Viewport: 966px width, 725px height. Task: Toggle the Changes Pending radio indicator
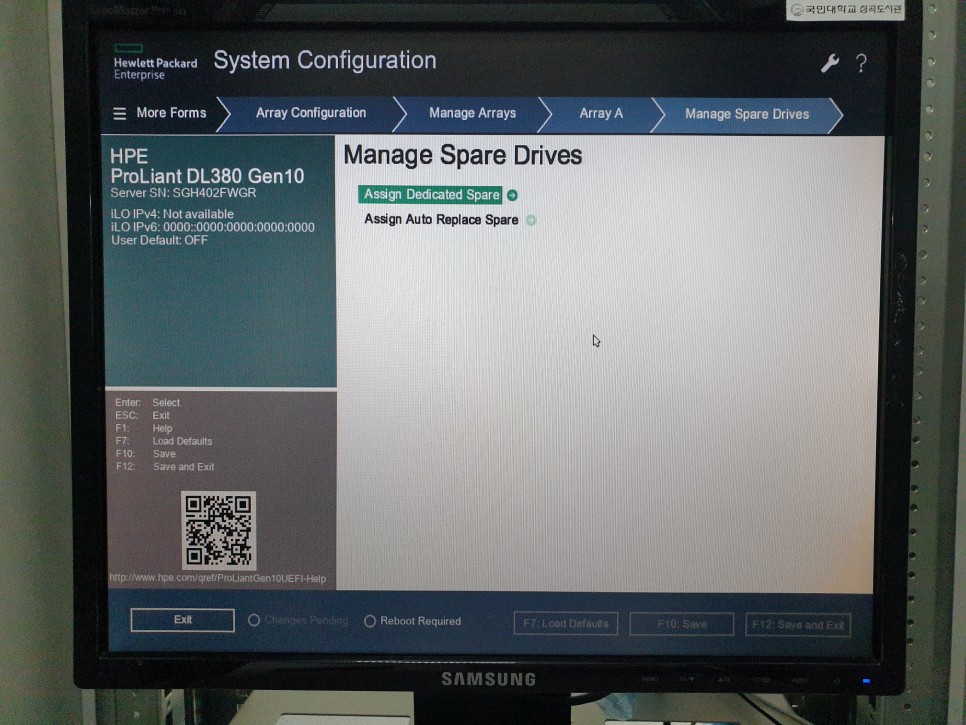[x=254, y=620]
